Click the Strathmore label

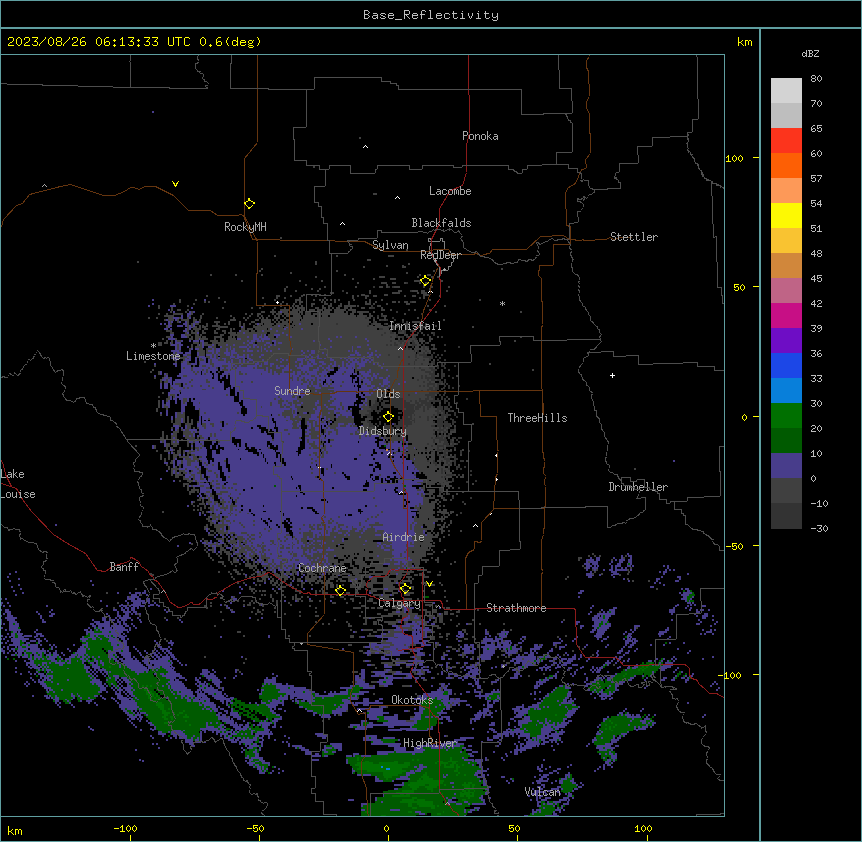(x=516, y=608)
